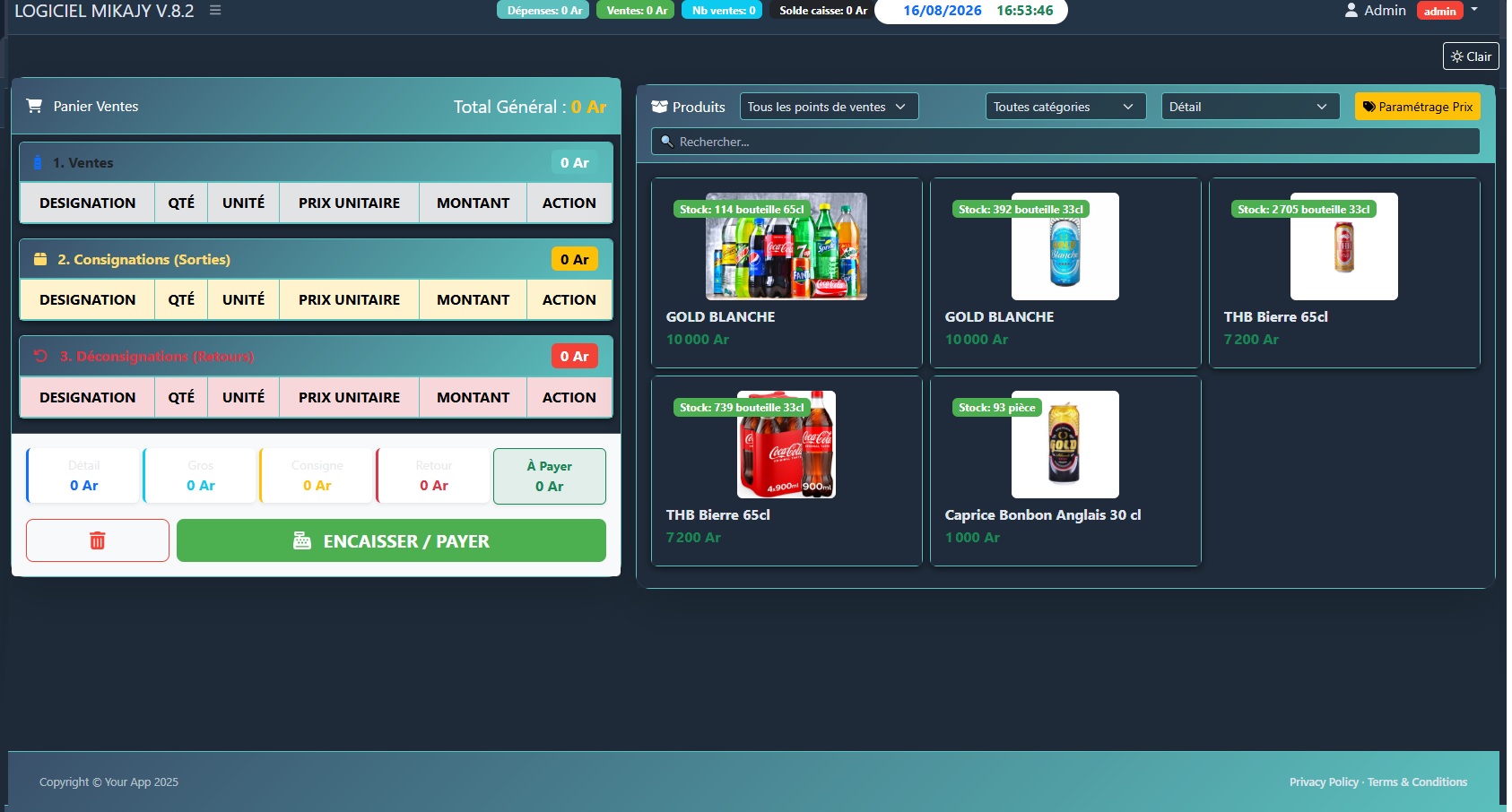This screenshot has width=1512, height=812.
Task: Toggle the hamburger sidebar menu icon
Action: tap(215, 11)
